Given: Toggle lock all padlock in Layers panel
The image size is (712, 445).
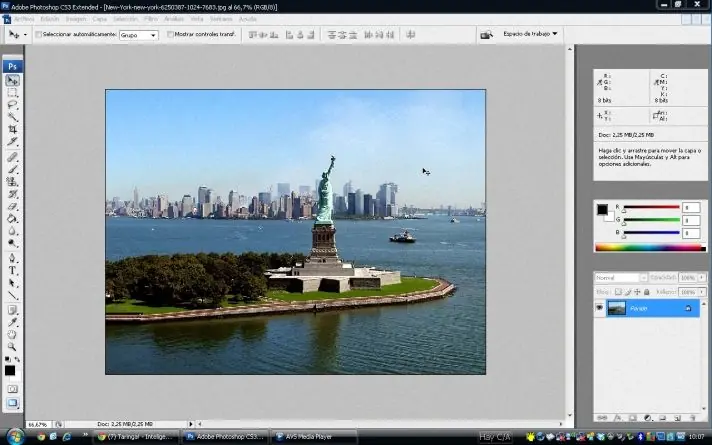Looking at the screenshot, I should [x=647, y=292].
